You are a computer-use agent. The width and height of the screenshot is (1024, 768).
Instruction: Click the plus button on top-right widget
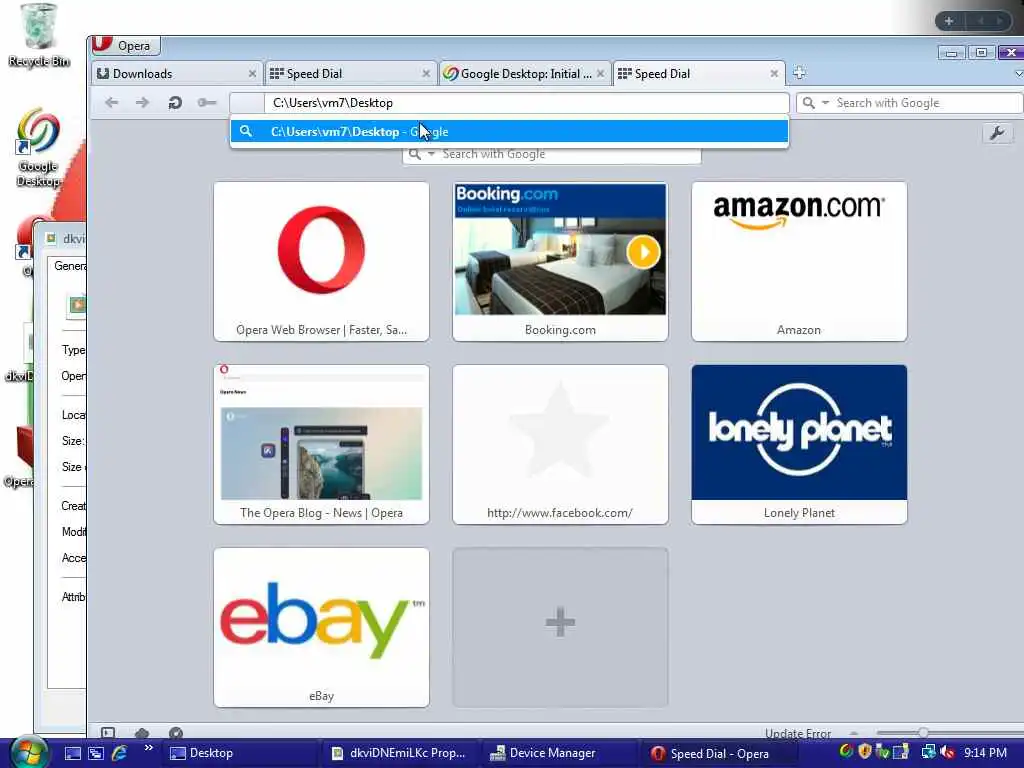click(x=949, y=21)
